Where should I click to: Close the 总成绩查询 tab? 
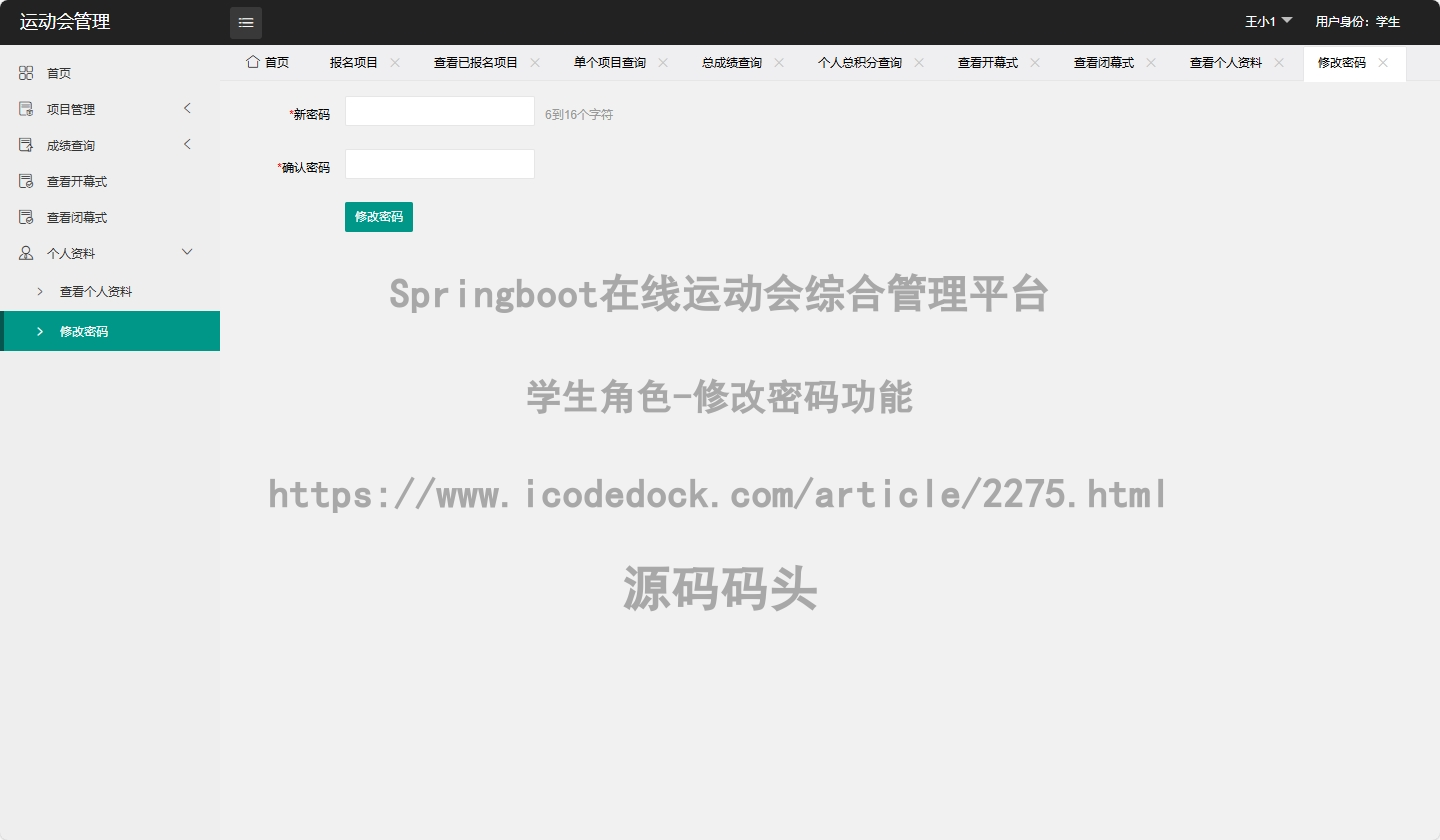pyautogui.click(x=779, y=62)
